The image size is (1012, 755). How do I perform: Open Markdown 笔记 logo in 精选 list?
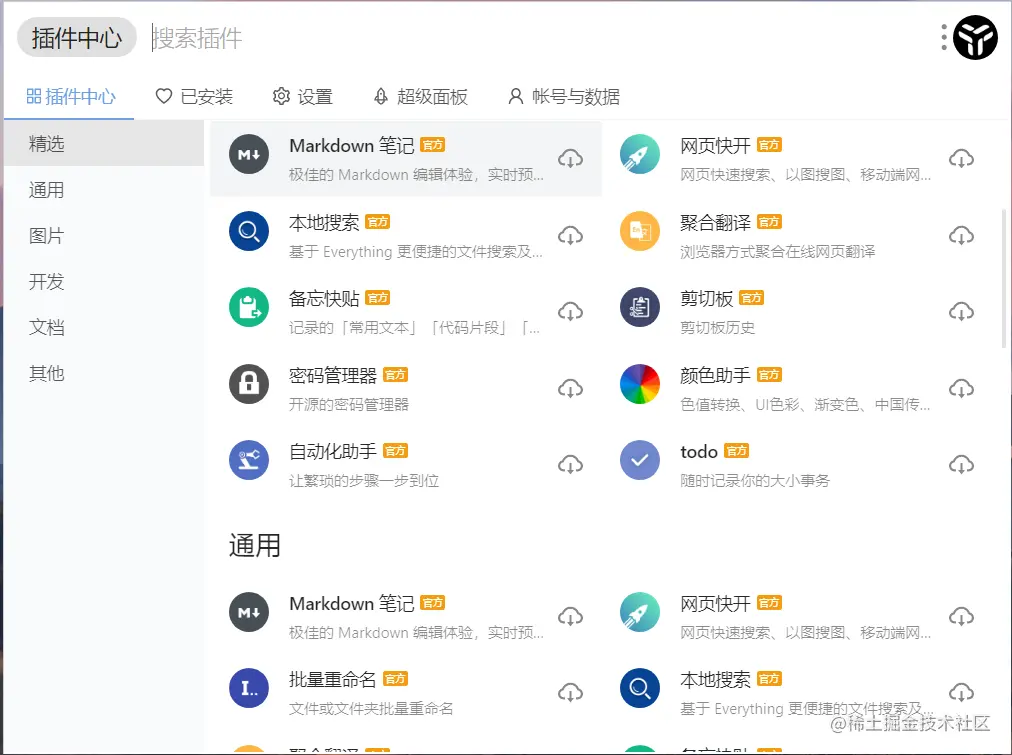tap(249, 154)
